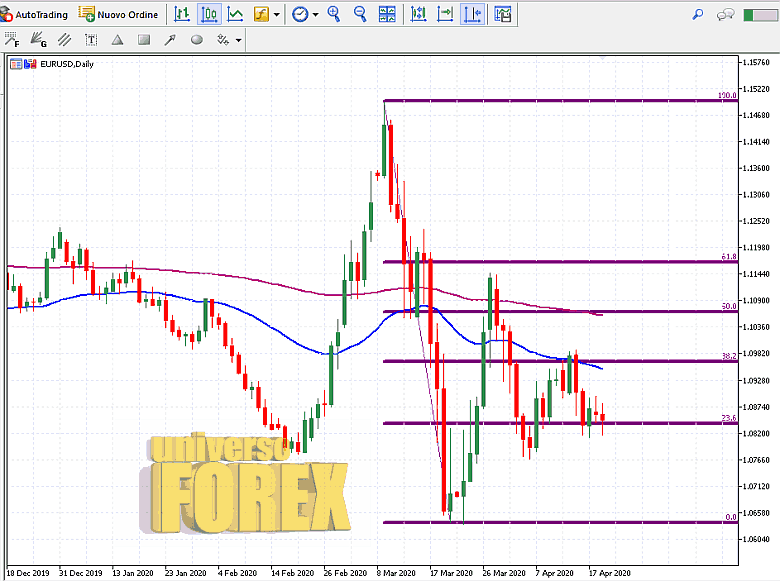Select the Gann tool
780x581 pixels.
(39, 40)
